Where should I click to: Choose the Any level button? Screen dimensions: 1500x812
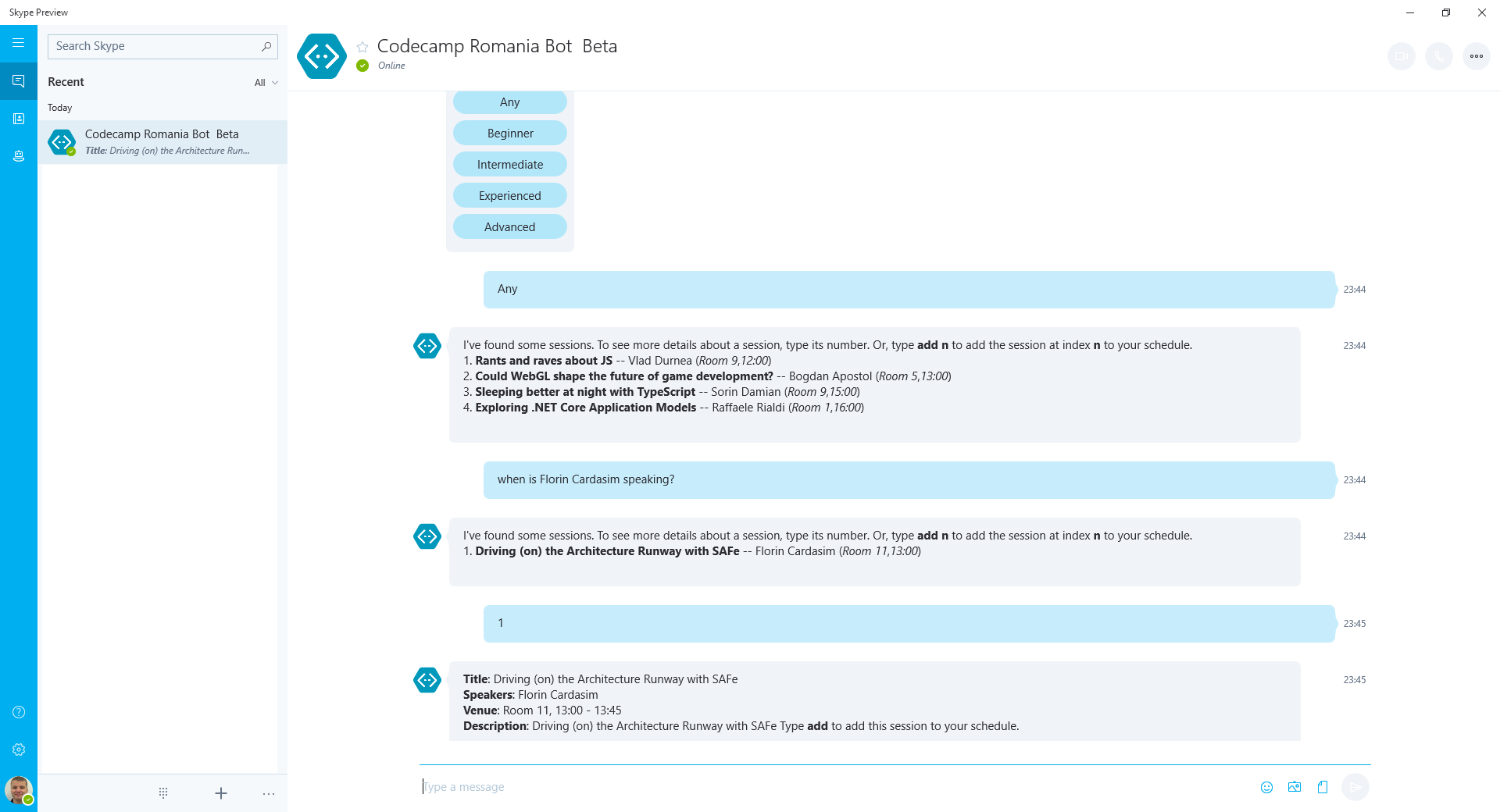click(x=510, y=102)
